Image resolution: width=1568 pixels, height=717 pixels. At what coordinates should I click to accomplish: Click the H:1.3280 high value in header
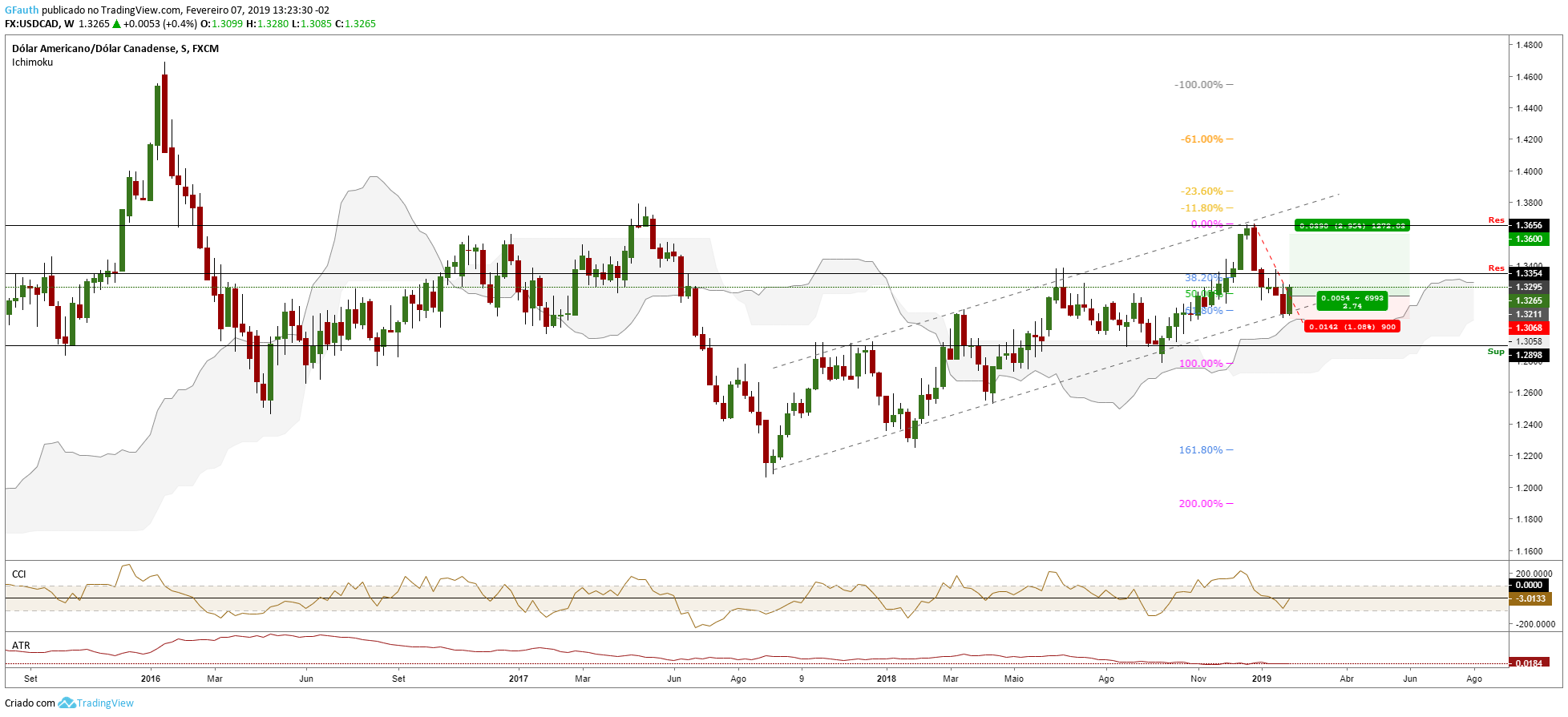[x=267, y=24]
